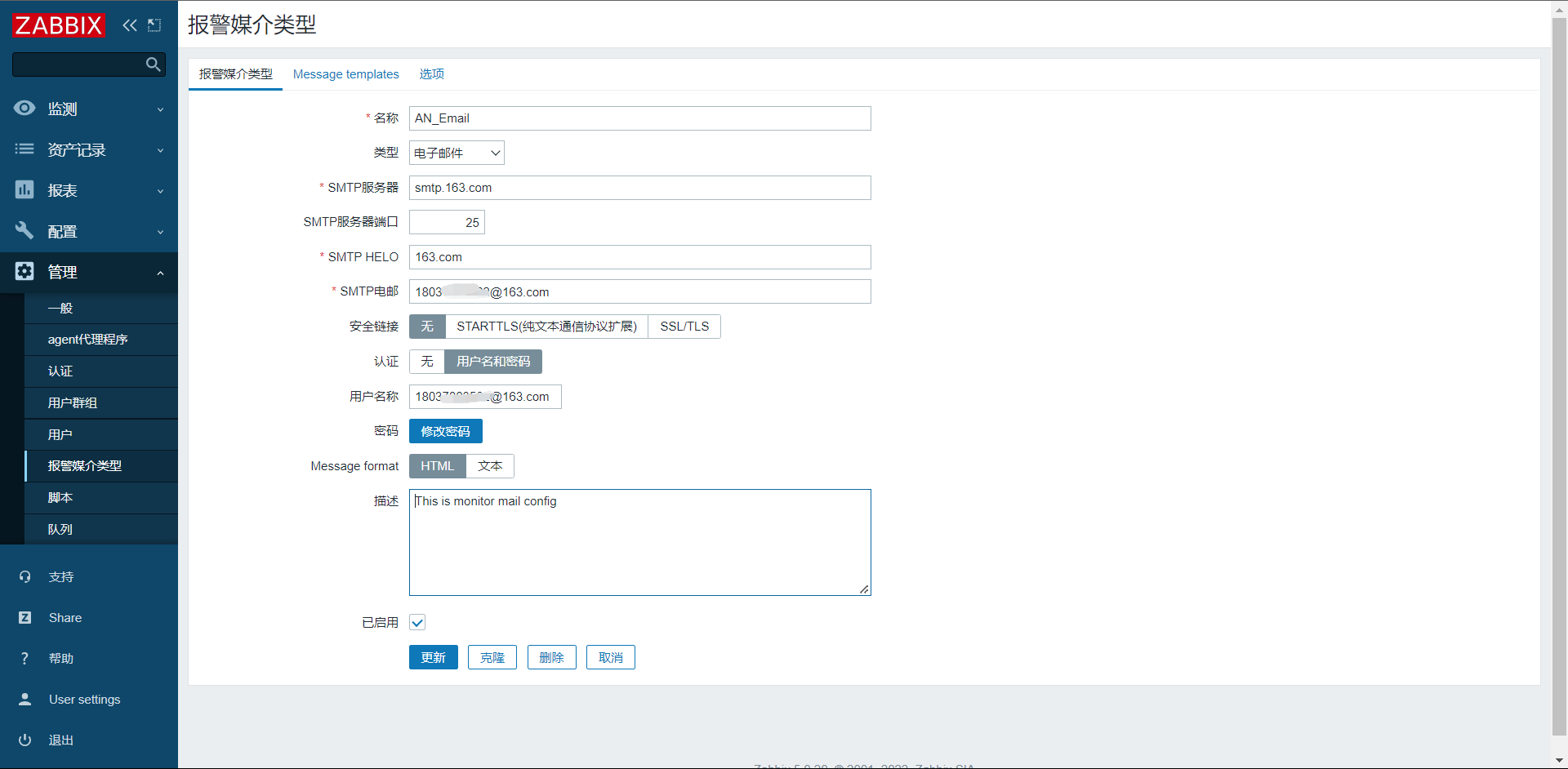Click the search magnifier icon

pos(153,64)
